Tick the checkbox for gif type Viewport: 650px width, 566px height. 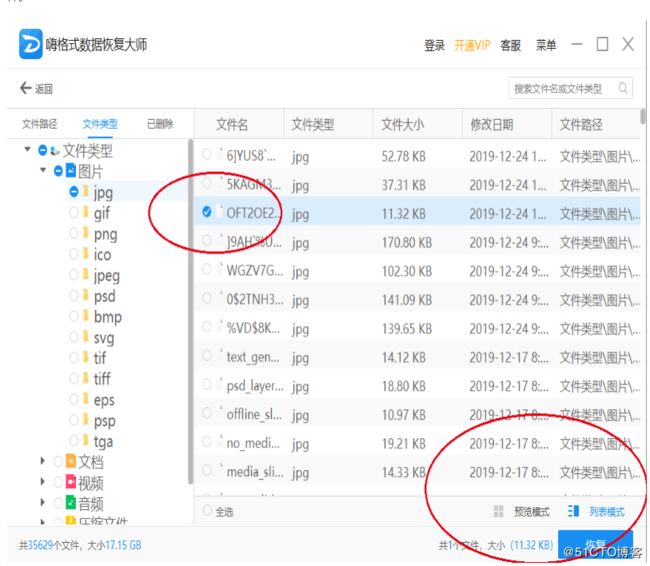click(74, 213)
